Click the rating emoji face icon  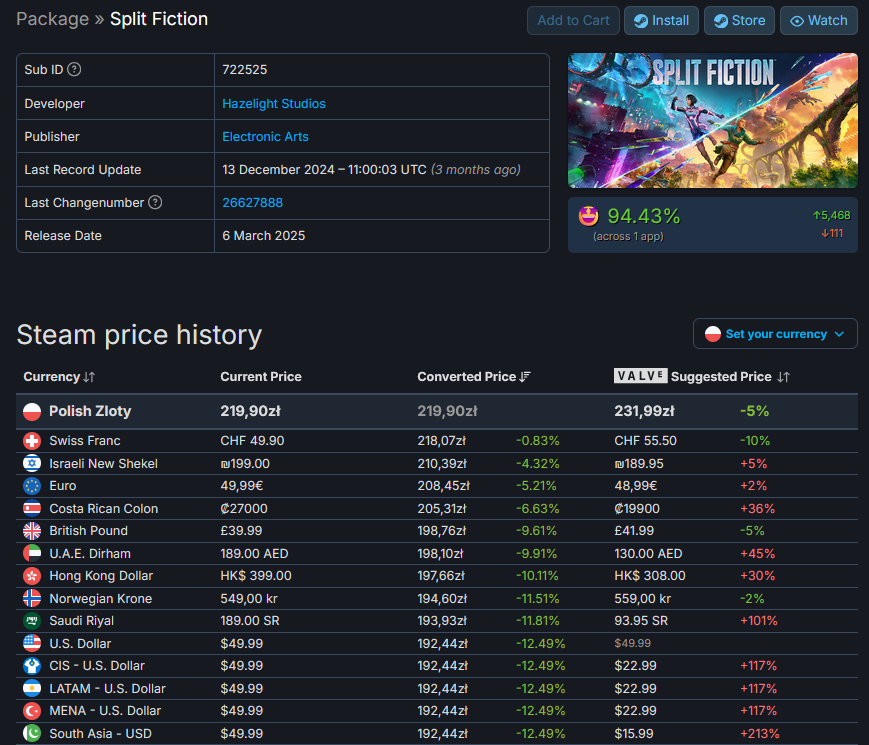pos(589,216)
